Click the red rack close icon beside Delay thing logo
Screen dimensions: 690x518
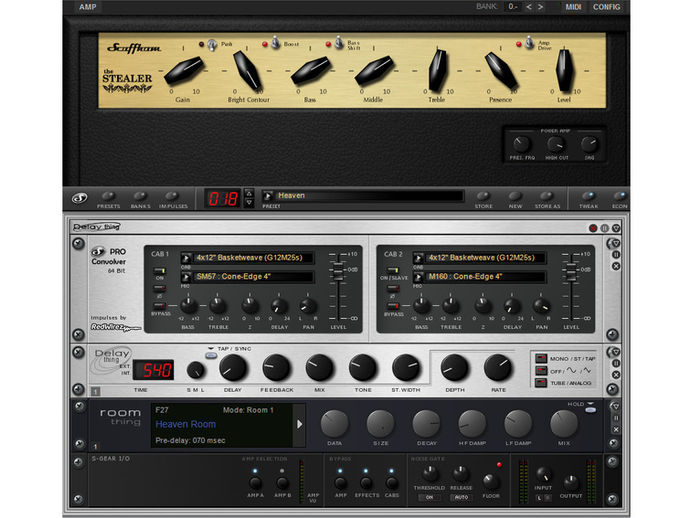(593, 228)
